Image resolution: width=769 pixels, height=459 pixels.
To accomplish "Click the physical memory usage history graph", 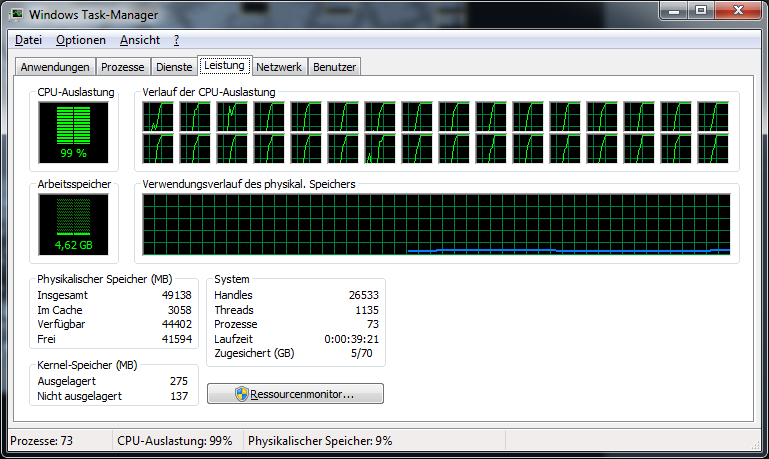I will tap(436, 225).
